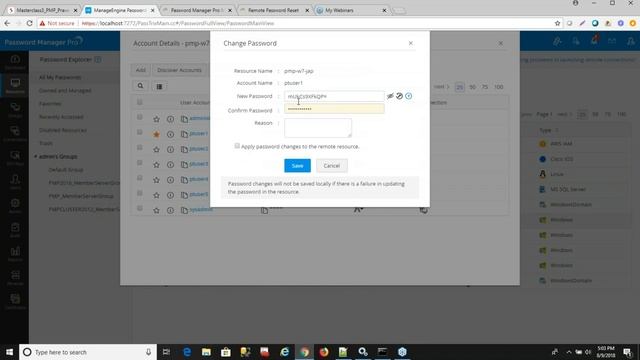Image resolution: width=640 pixels, height=360 pixels.
Task: Open the user profile icon in the header
Action: 631,41
